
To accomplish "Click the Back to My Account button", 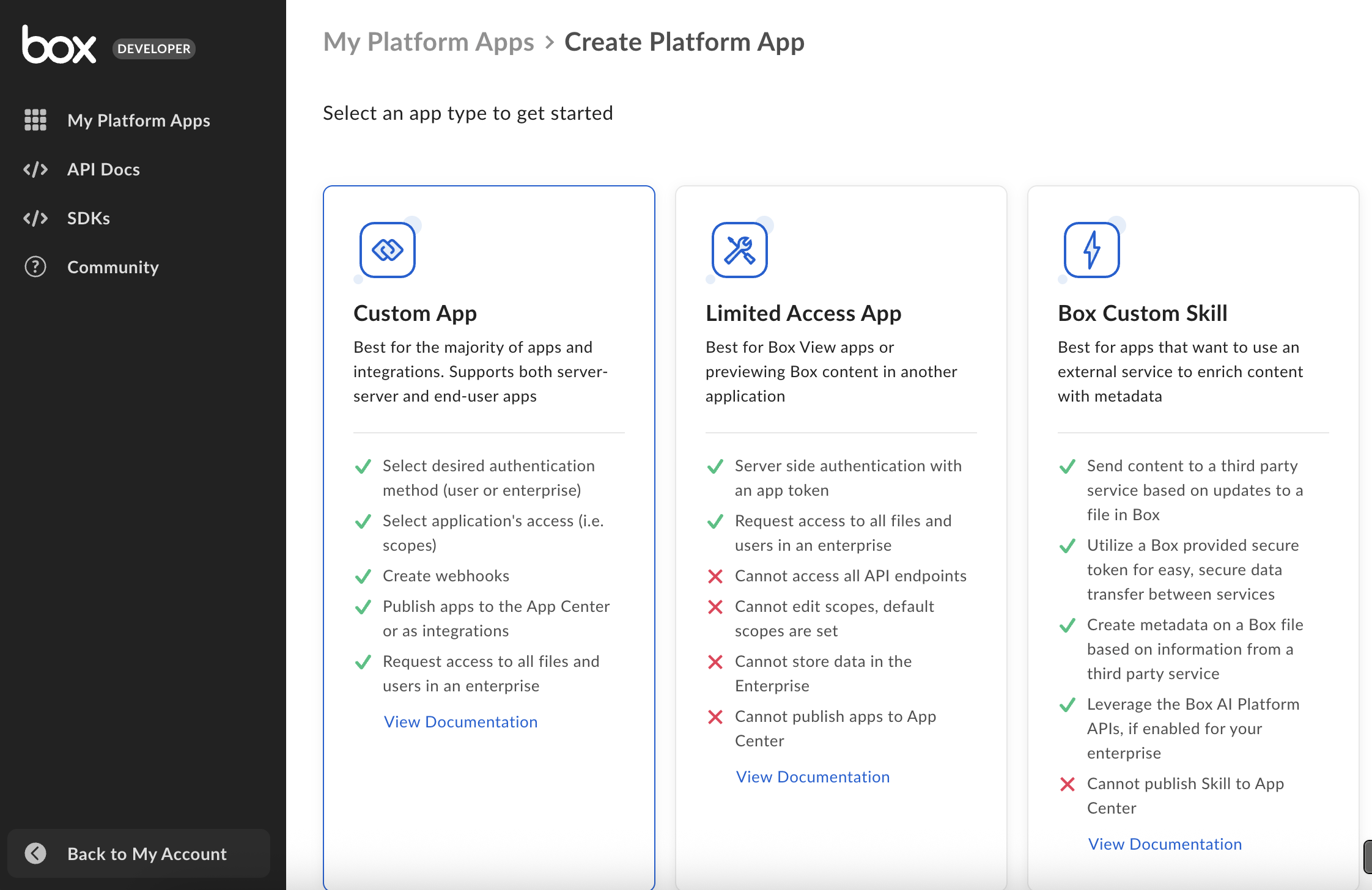I will [138, 853].
